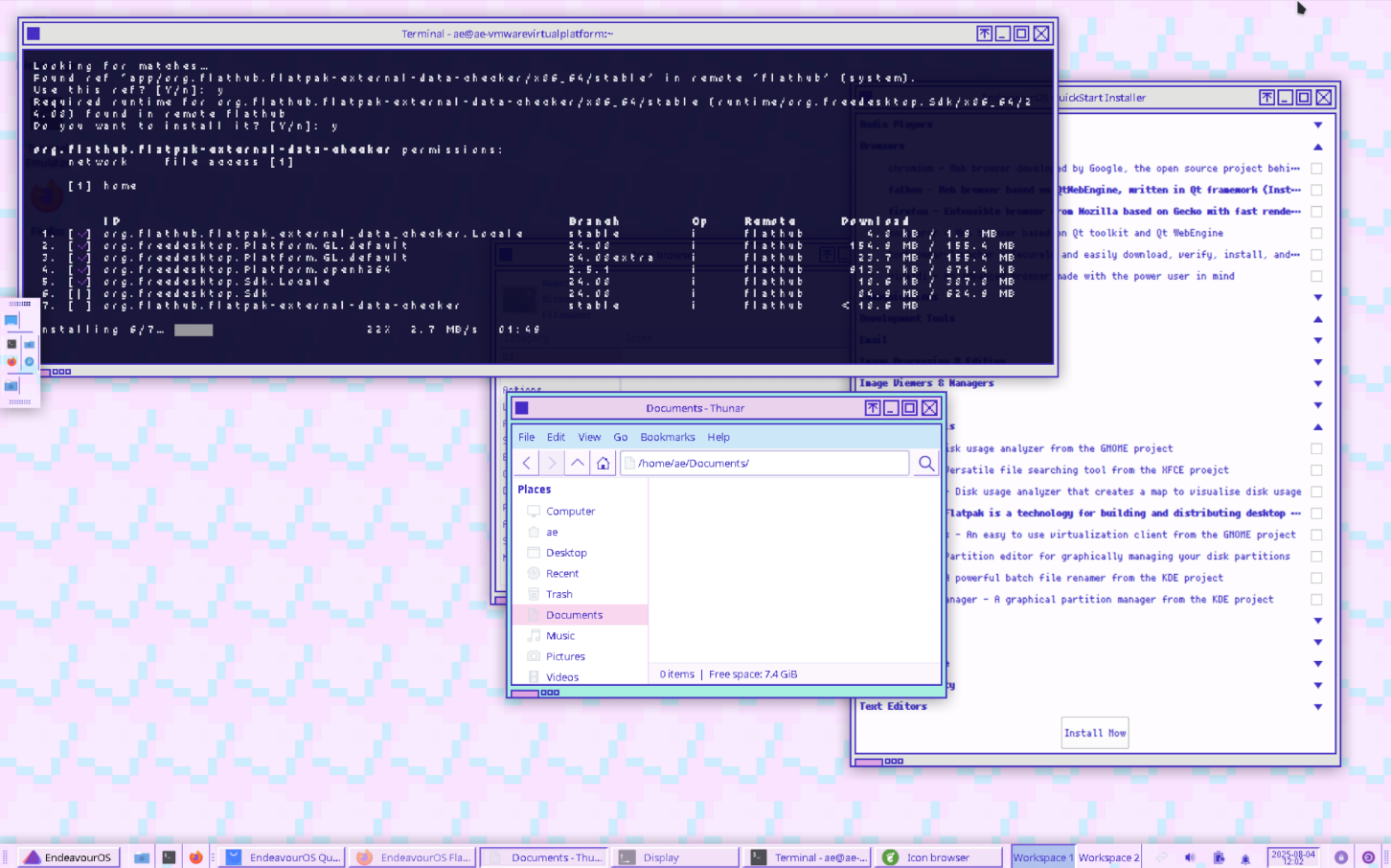Viewport: 1391px width, 868px height.
Task: Switch to Documents - Thu... taskbar window
Action: [543, 857]
